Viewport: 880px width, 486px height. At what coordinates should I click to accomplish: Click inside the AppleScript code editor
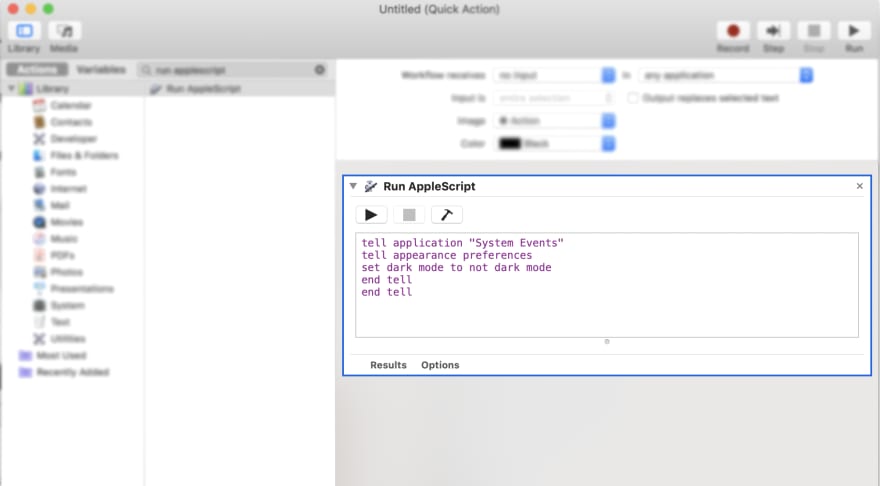(x=607, y=285)
